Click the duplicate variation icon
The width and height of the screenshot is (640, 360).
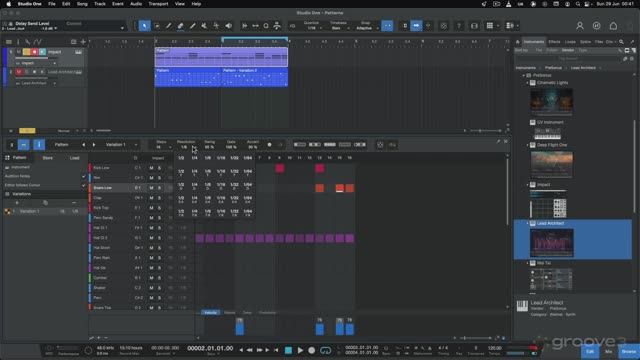45,202
